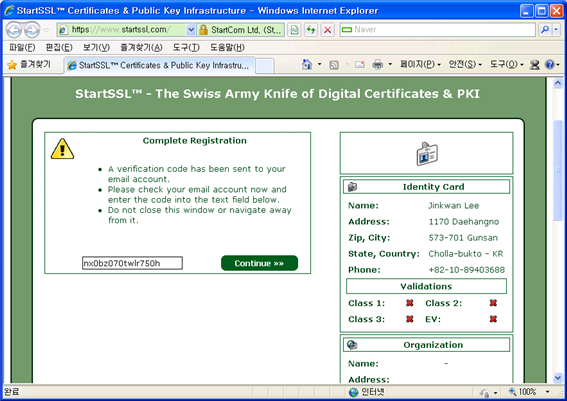This screenshot has height=401, width=567.
Task: Click the vertical scrollbar down arrow
Action: point(558,378)
